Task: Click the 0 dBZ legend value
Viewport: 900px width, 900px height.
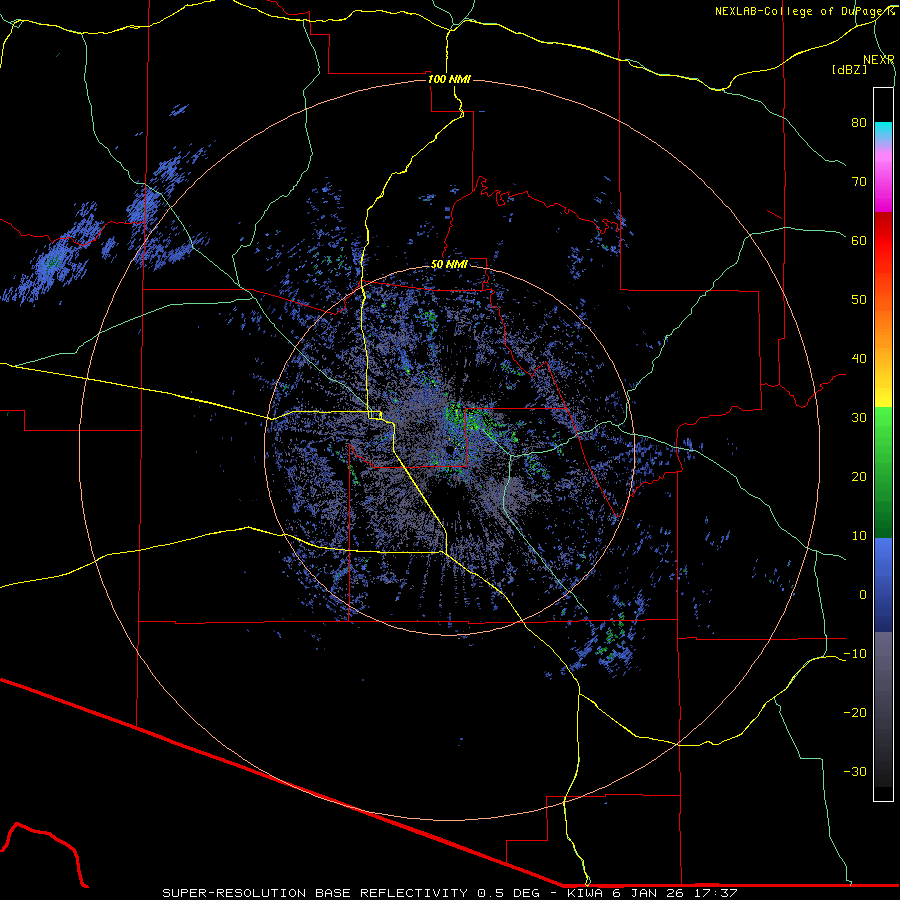Action: point(863,595)
